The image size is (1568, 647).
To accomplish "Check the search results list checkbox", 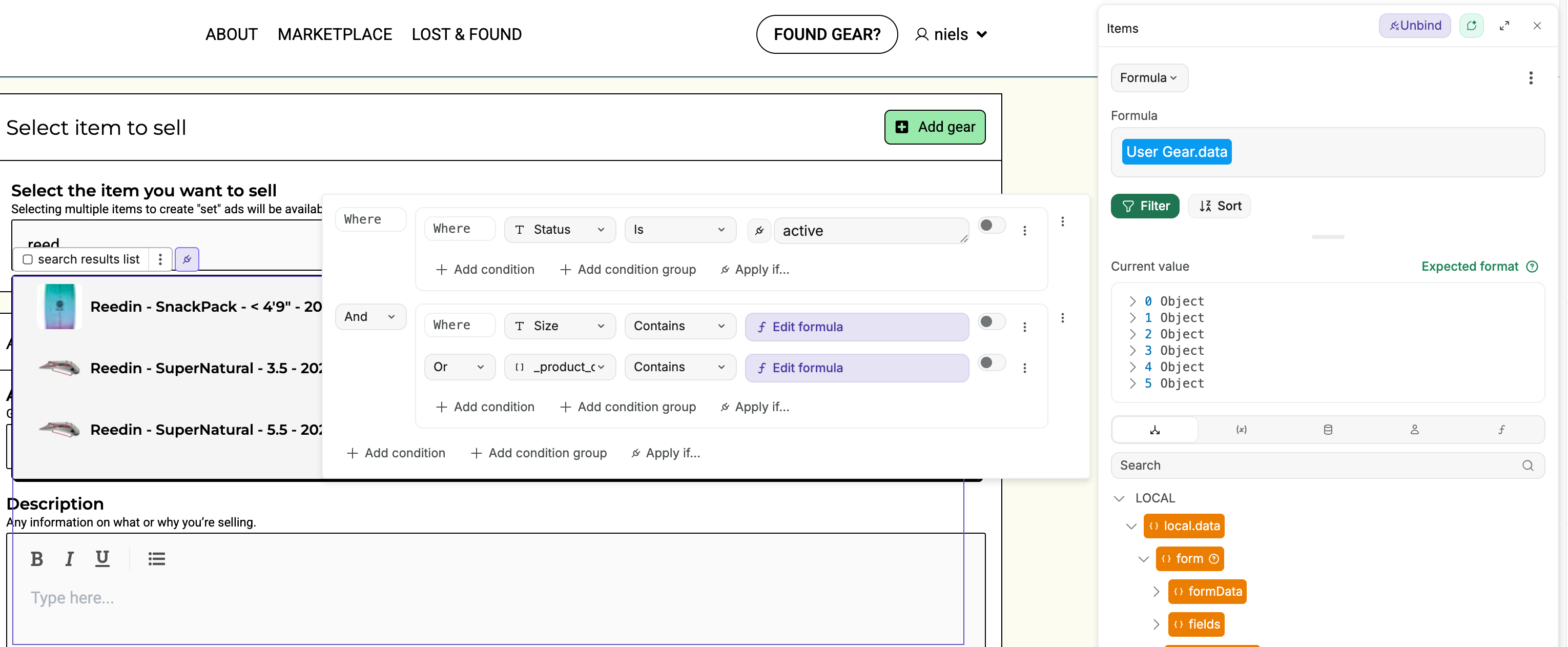I will click(27, 259).
